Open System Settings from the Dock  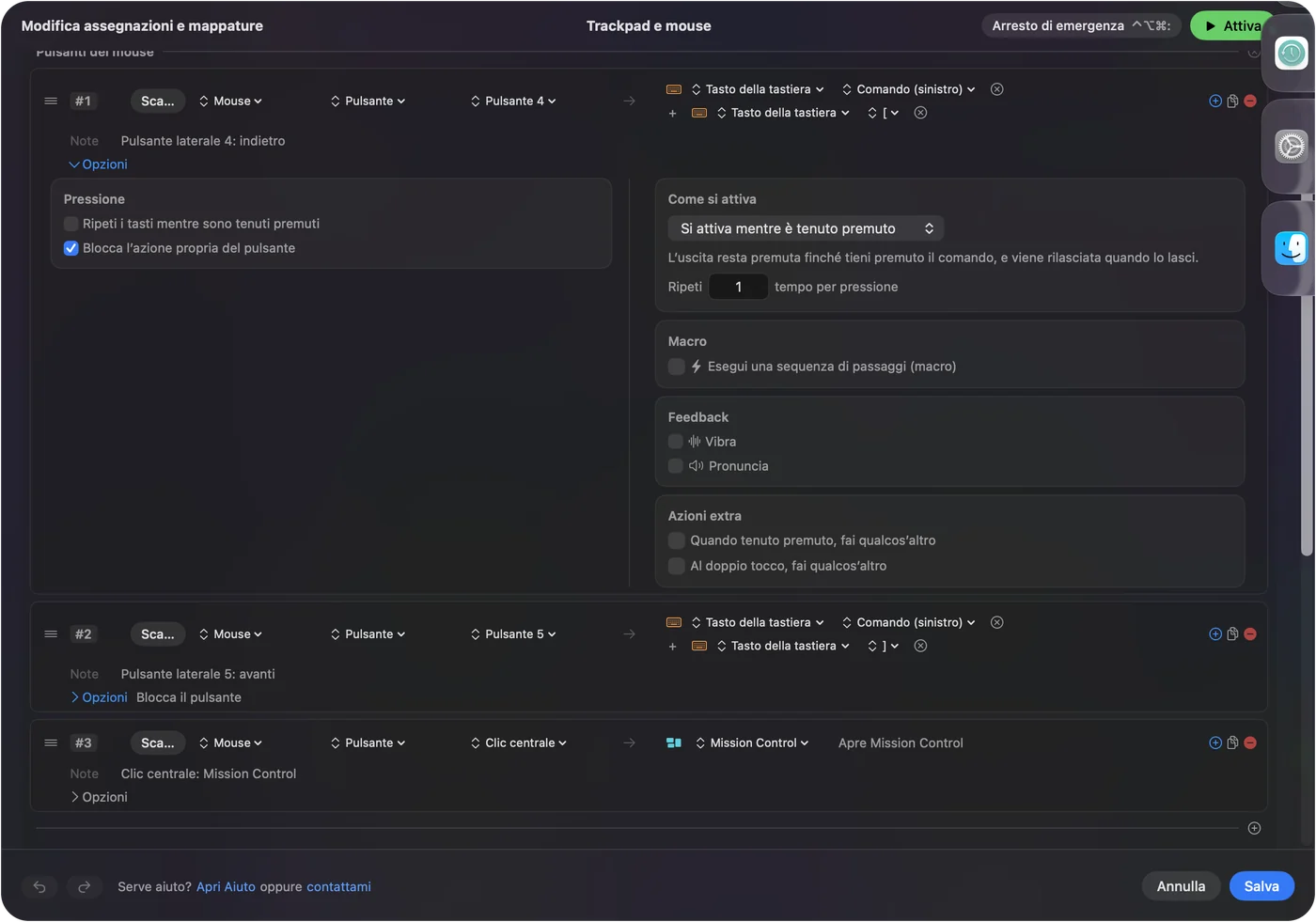(1292, 147)
